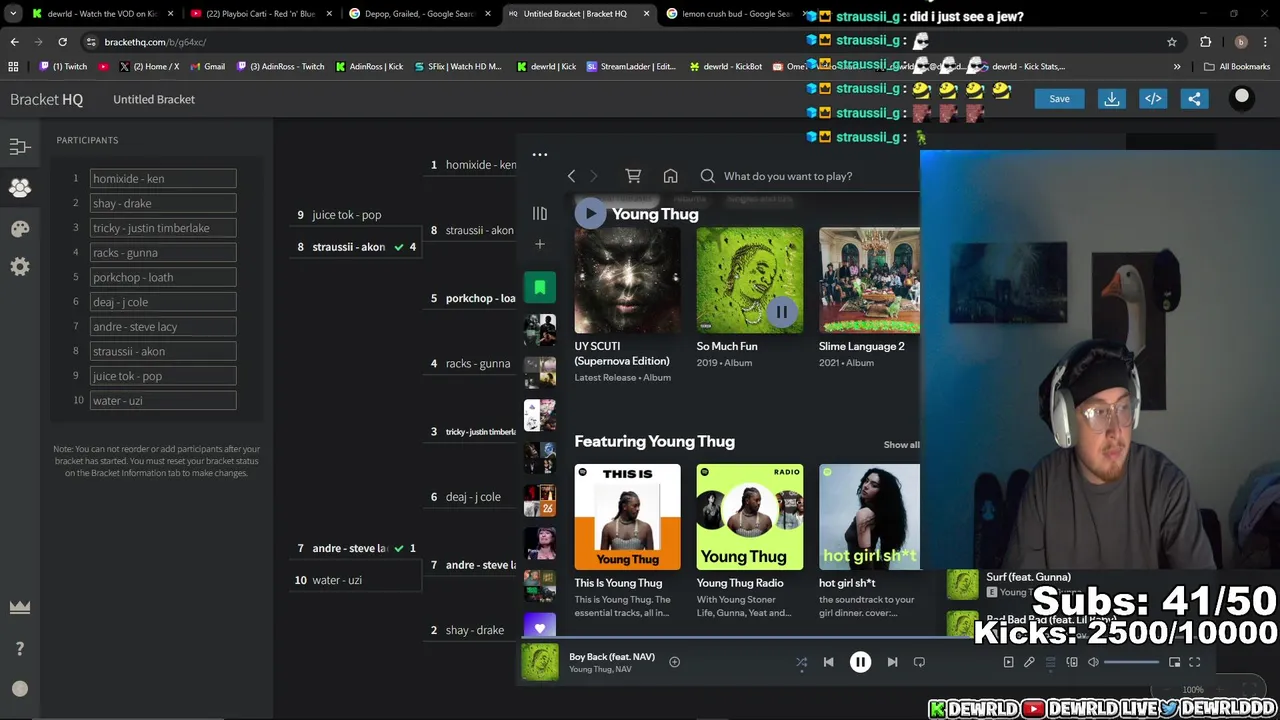Switch to the lemon crush bud tab

735,14
